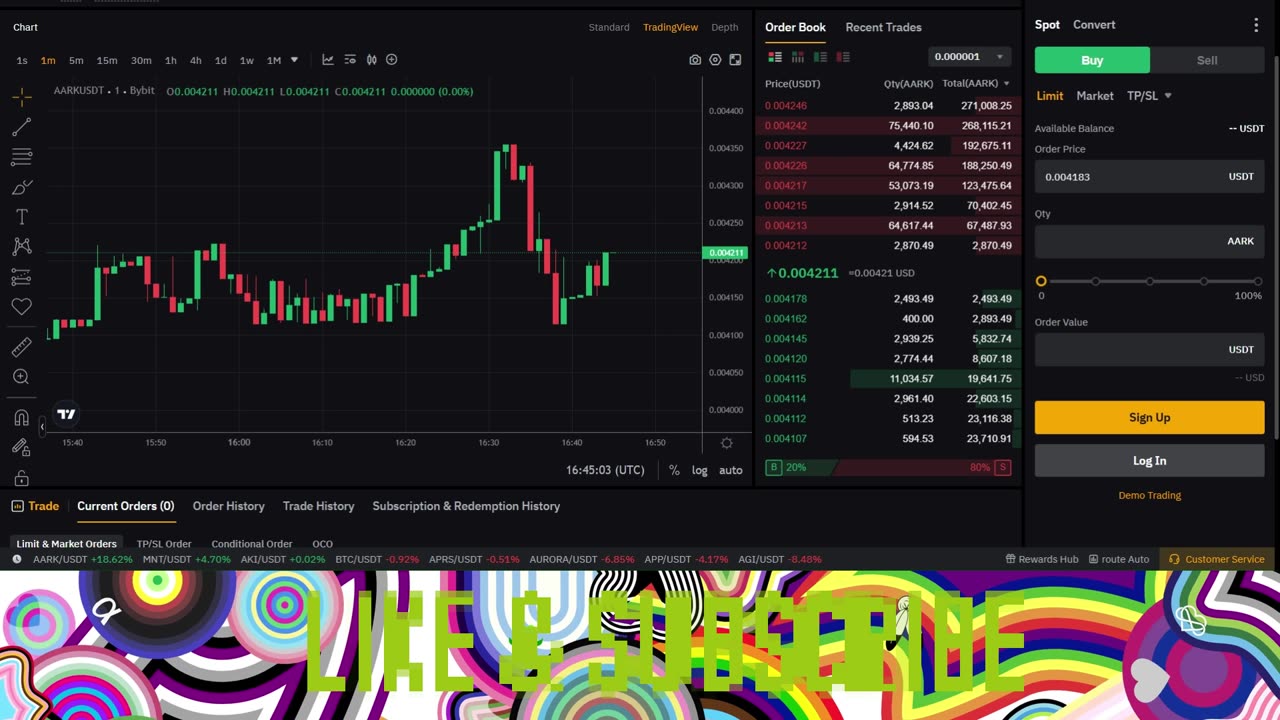
Task: Click the ticker clock icon
Action: (x=17, y=559)
